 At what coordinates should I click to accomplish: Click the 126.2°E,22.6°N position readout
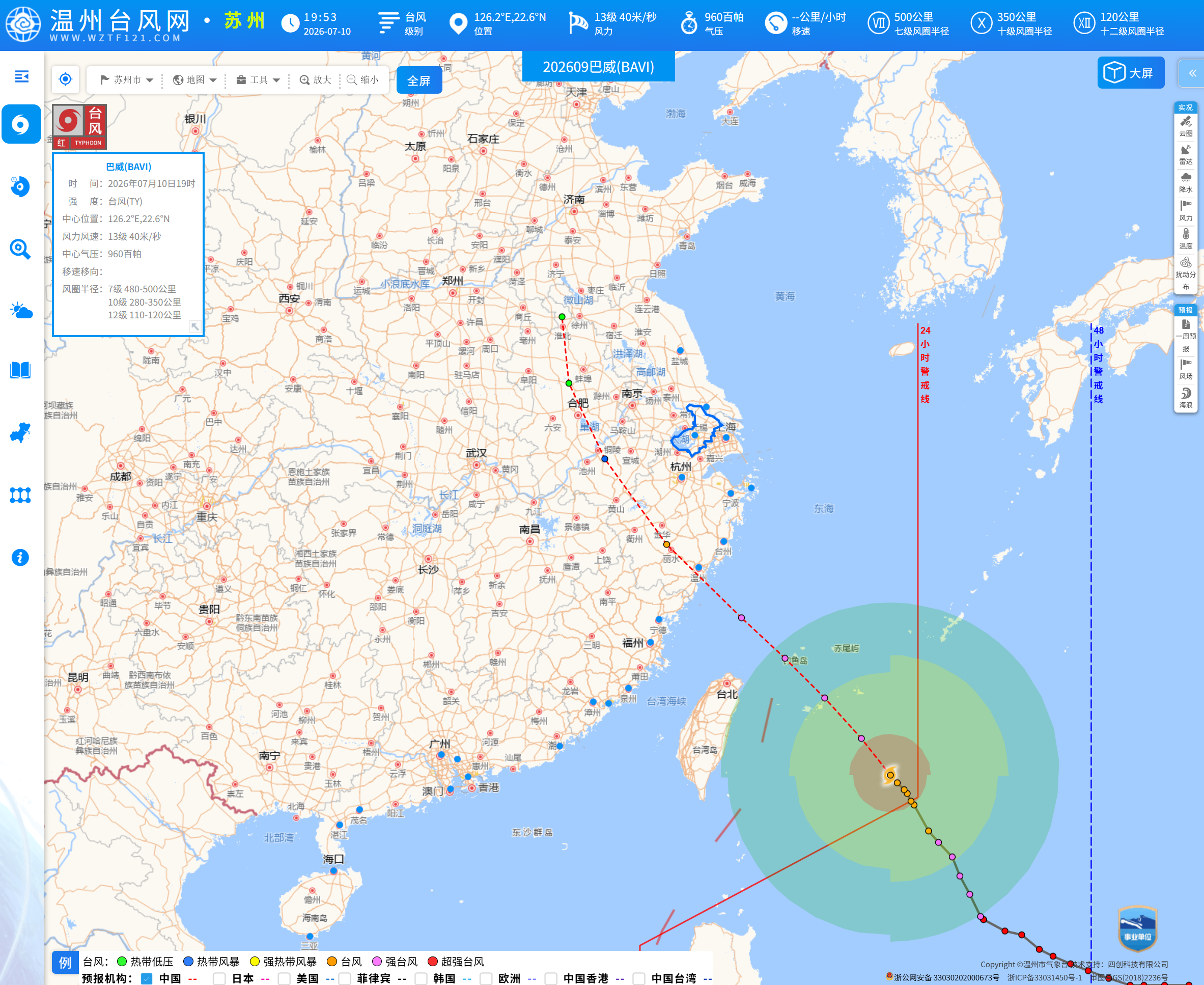pos(497,24)
